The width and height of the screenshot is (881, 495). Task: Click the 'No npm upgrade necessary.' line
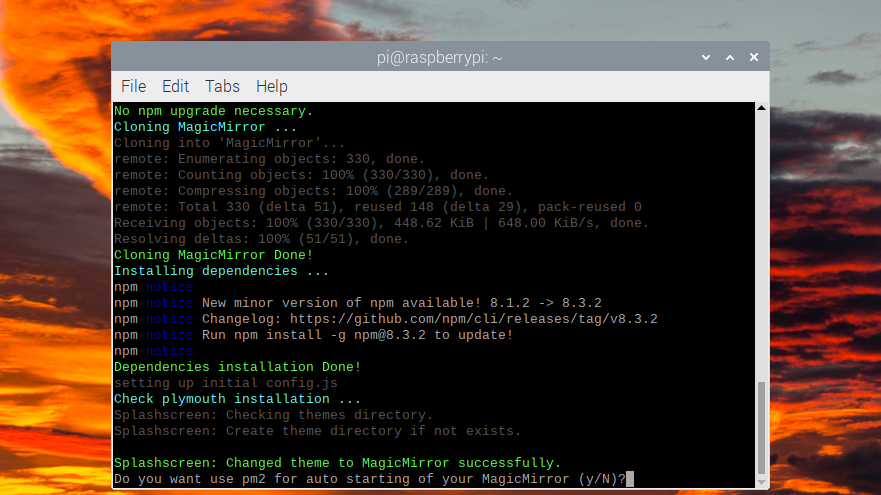(214, 111)
